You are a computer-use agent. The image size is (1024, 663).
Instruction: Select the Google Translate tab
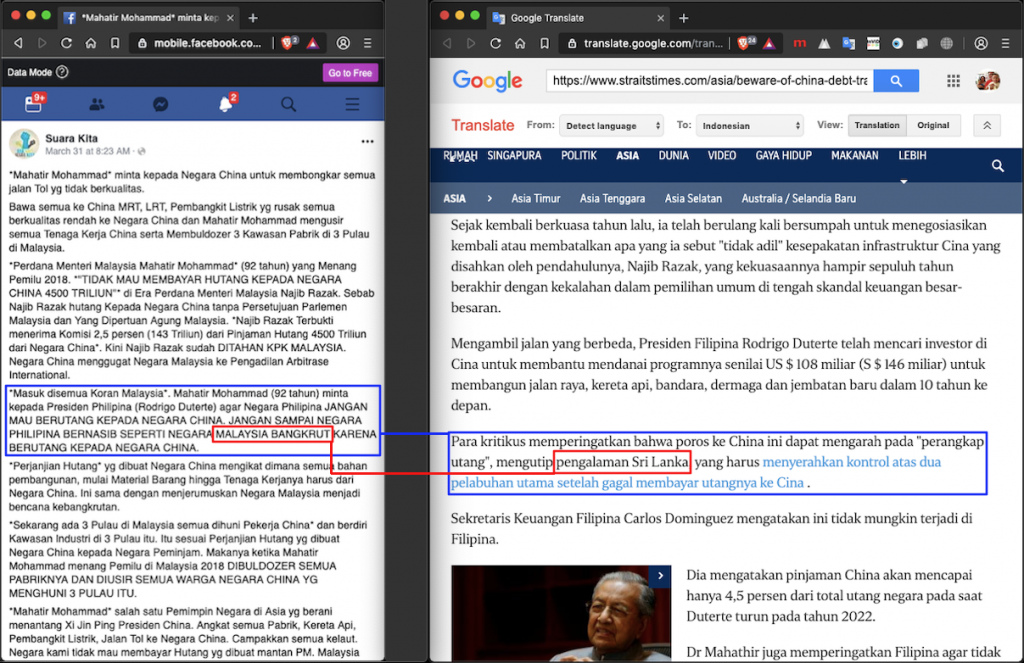point(579,18)
